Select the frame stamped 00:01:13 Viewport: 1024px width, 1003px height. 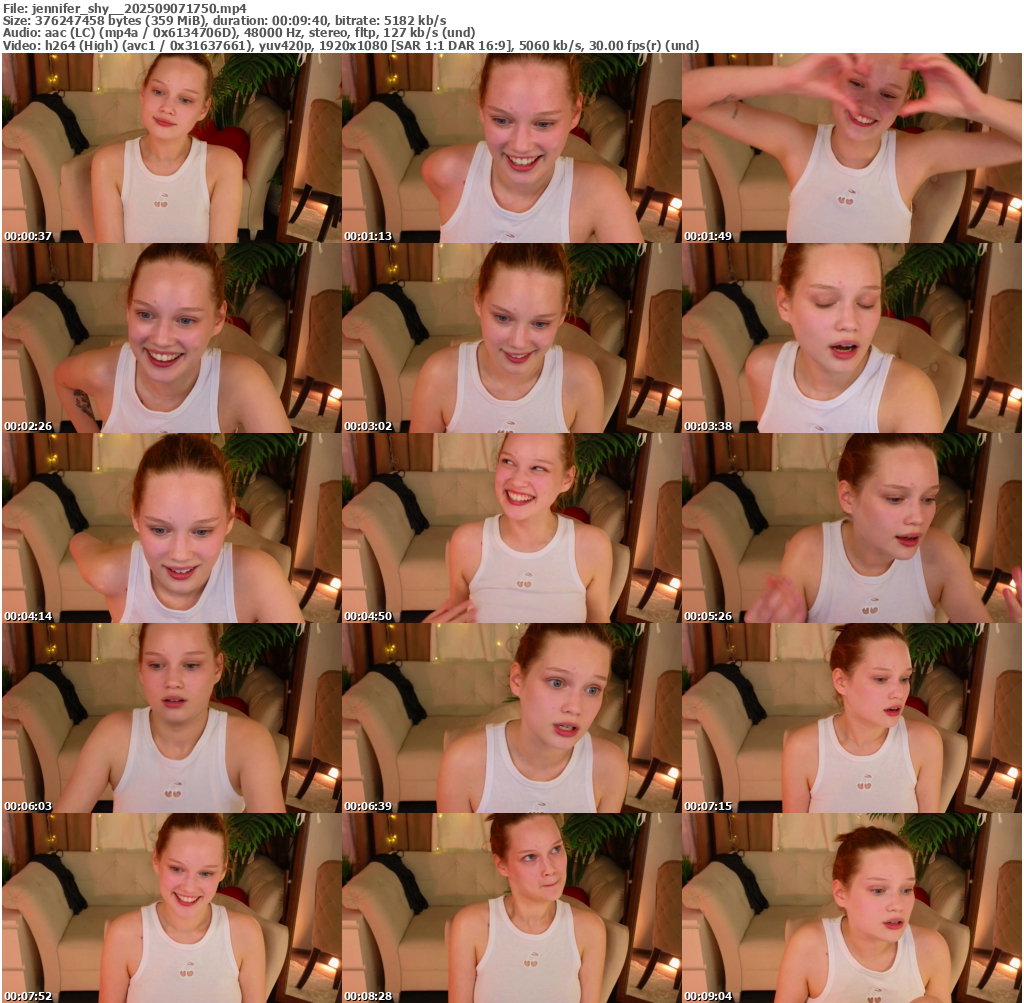tap(511, 148)
